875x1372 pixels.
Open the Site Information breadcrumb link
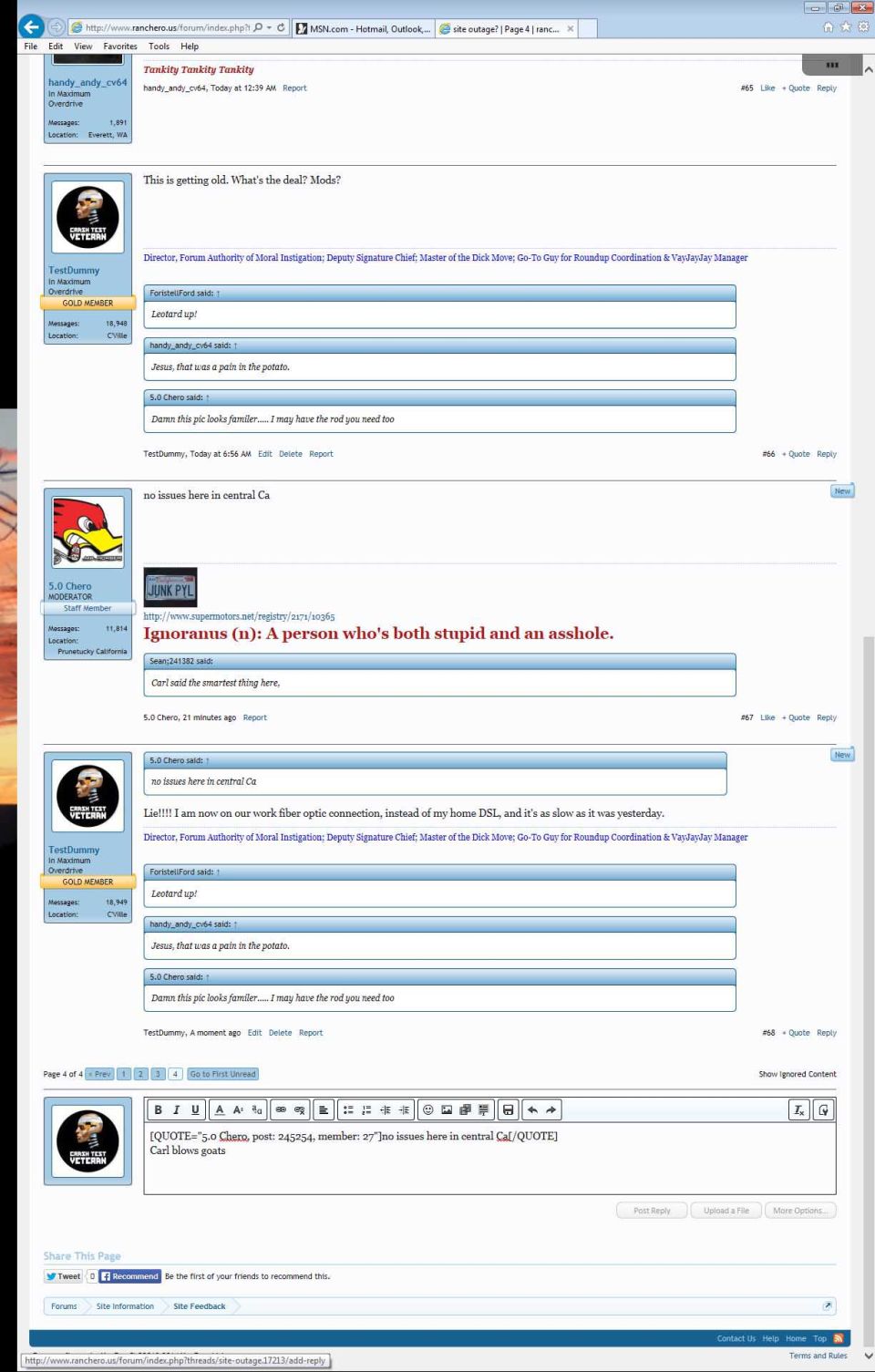coord(125,1306)
